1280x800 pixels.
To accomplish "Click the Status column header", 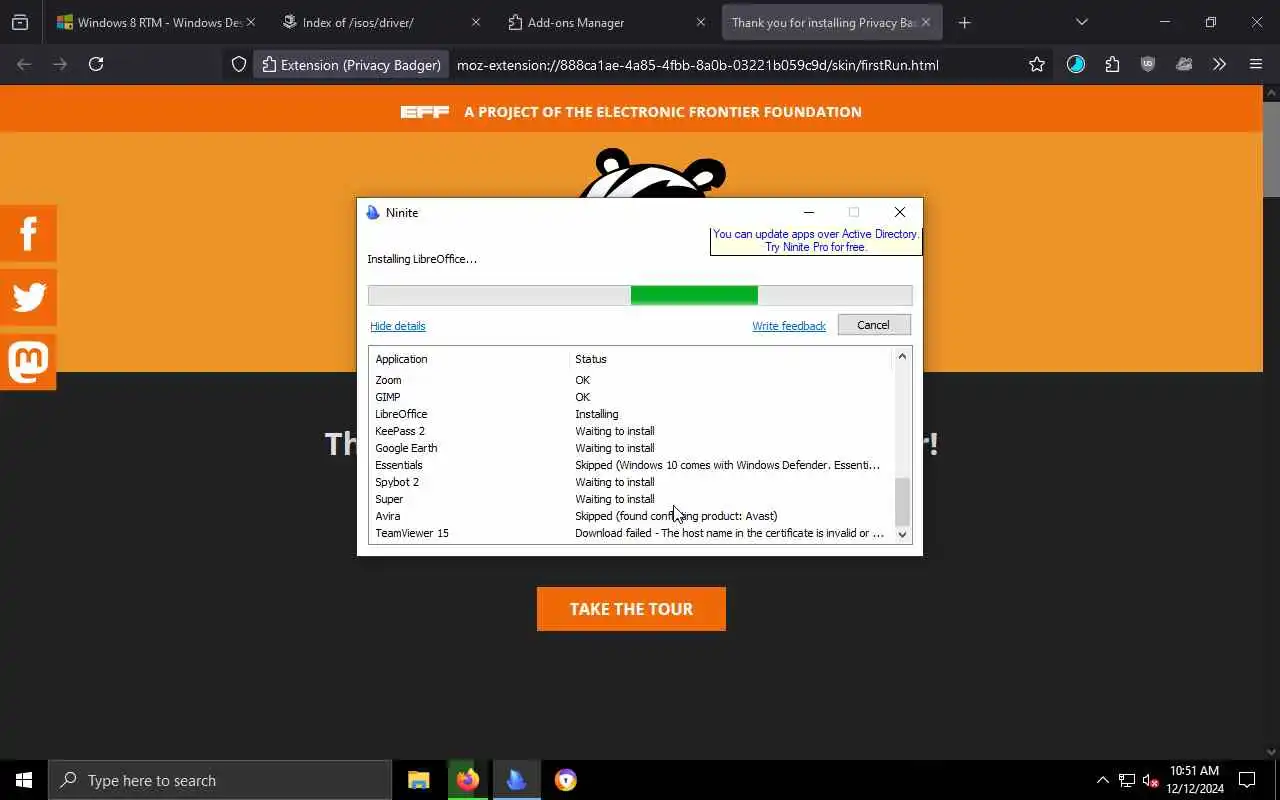I will tap(730, 359).
